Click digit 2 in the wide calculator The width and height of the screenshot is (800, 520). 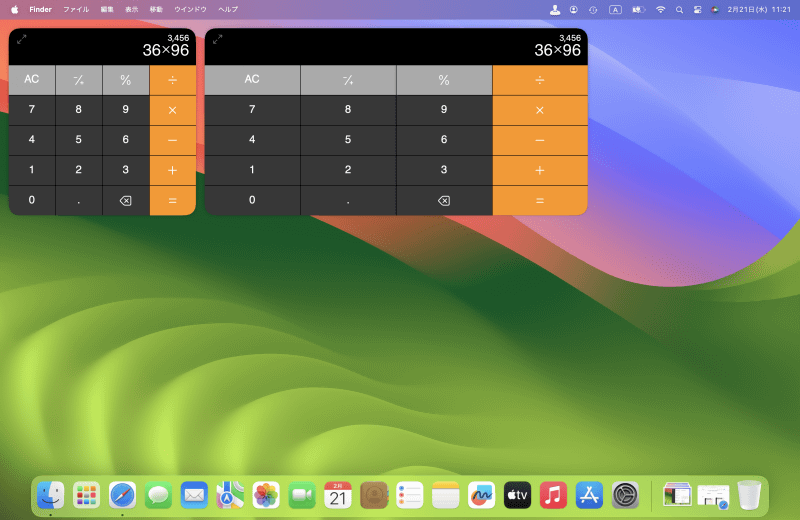click(x=348, y=170)
